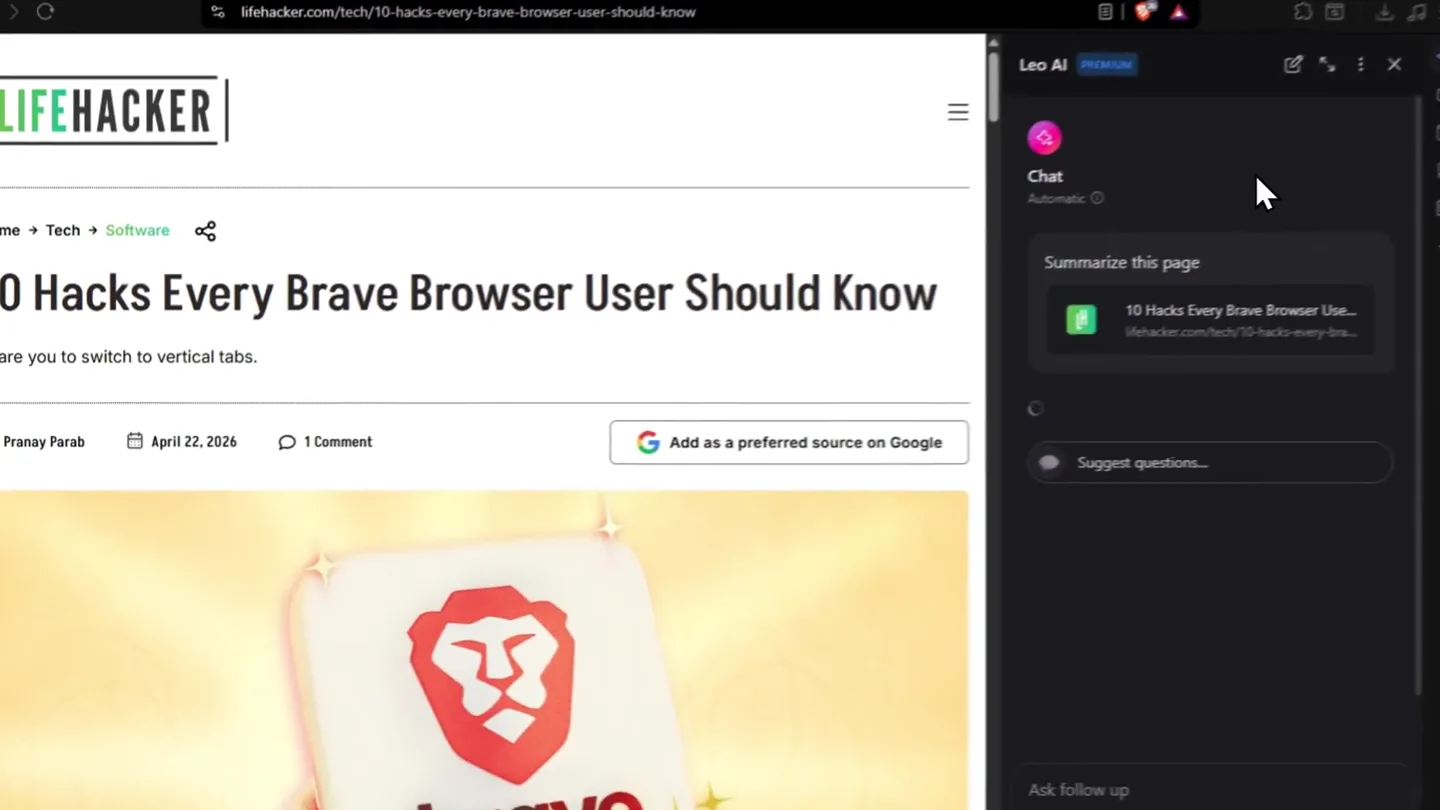Viewport: 1440px width, 810px height.
Task: Open site settings icon in address bar
Action: coord(218,12)
